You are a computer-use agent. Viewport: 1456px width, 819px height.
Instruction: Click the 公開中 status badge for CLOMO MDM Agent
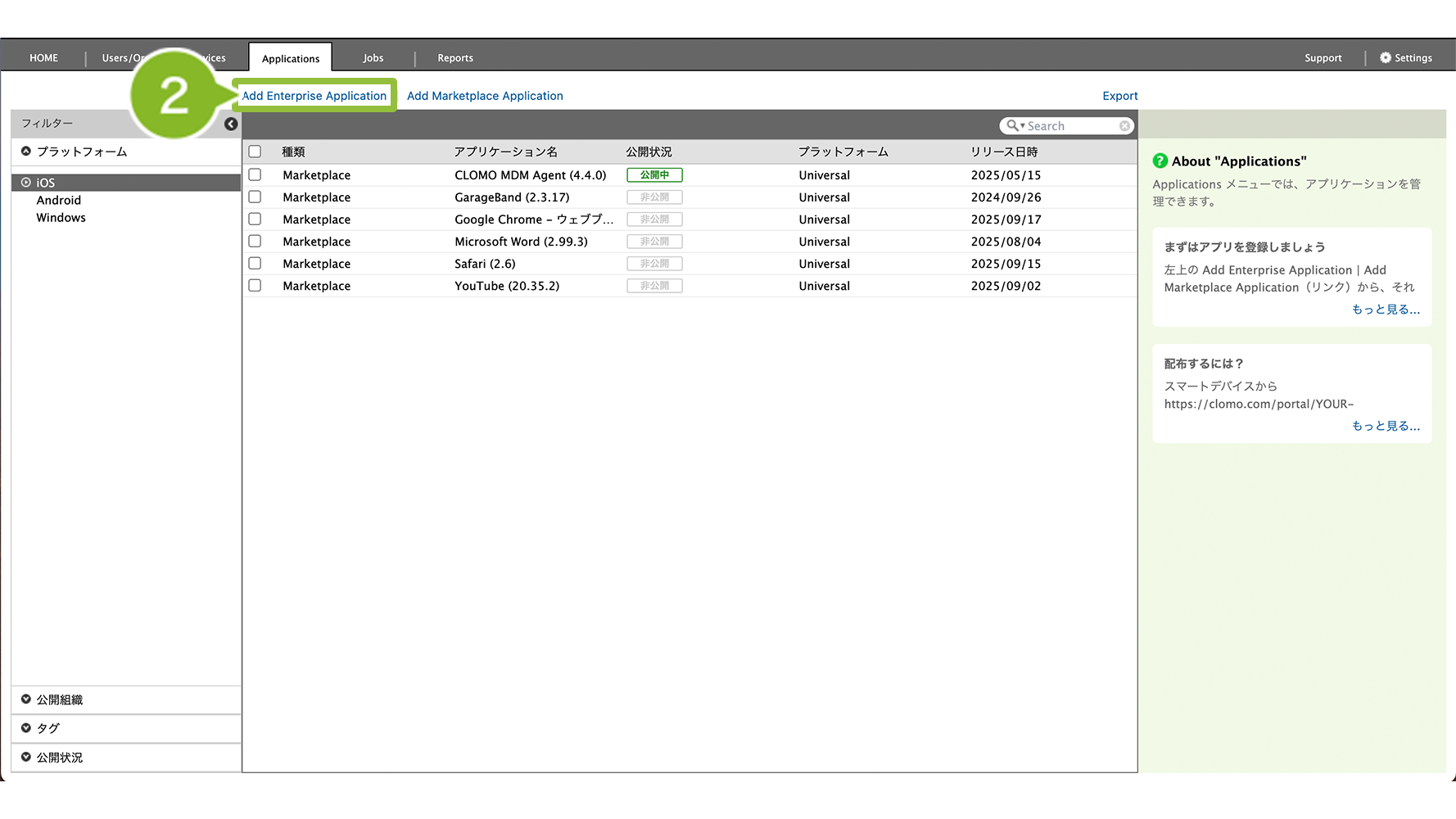(654, 175)
